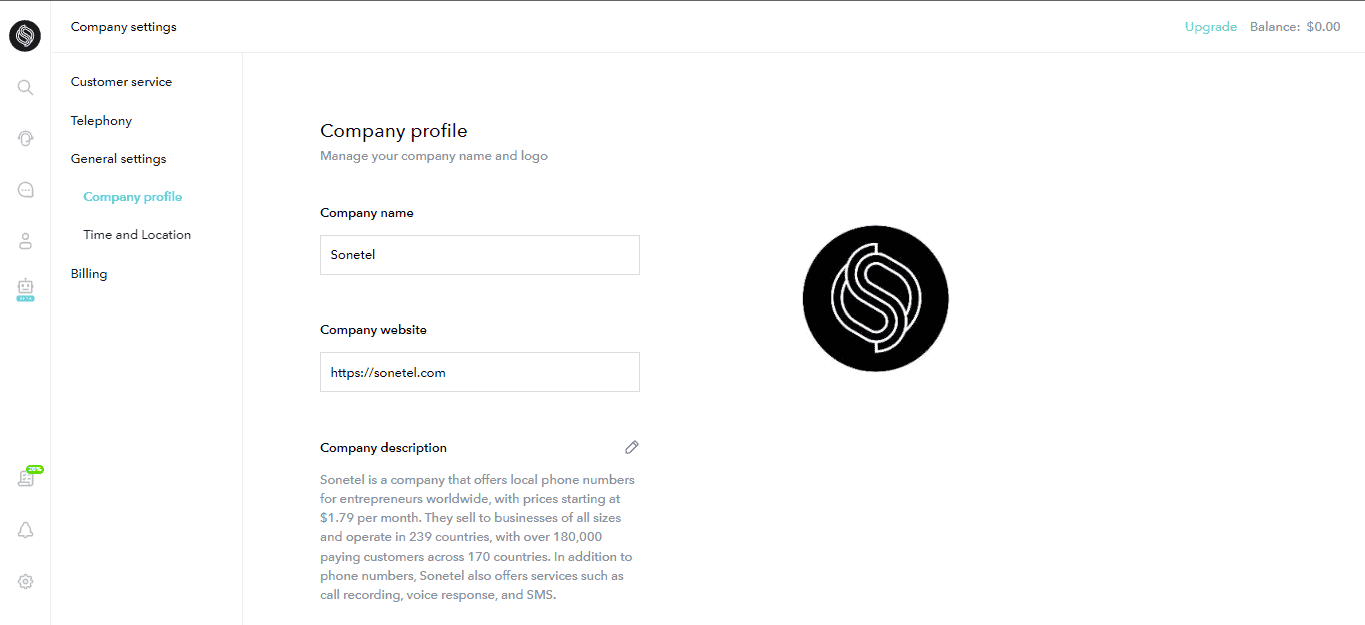Click the Company name input field
The height and width of the screenshot is (625, 1365).
(479, 255)
